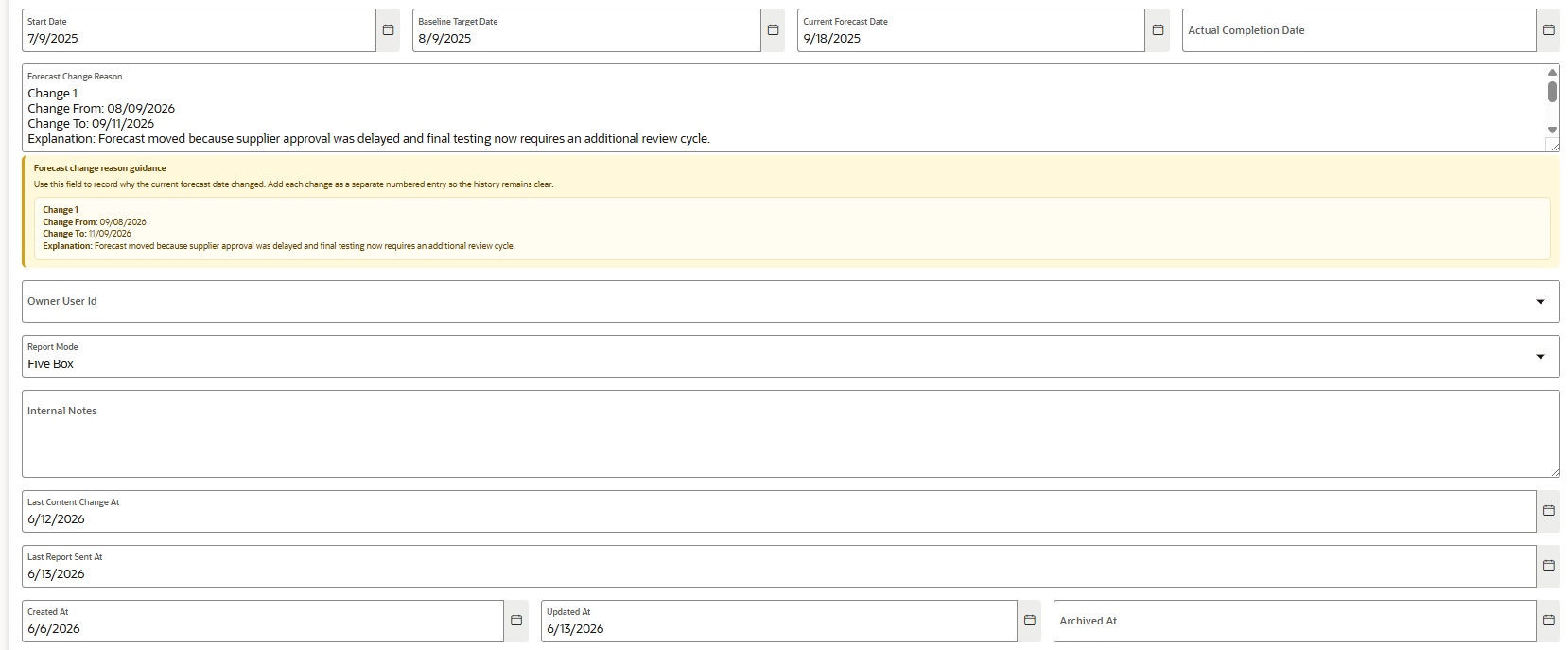Click the 'Change 1' title in the guidance box
This screenshot has height=650, width=1568.
click(x=61, y=210)
